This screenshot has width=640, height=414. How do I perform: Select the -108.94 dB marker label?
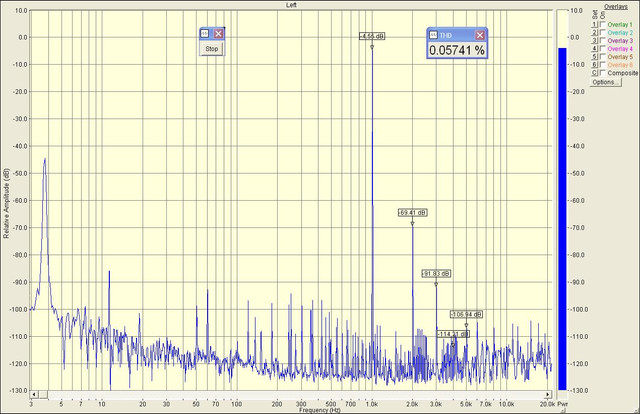tap(467, 314)
